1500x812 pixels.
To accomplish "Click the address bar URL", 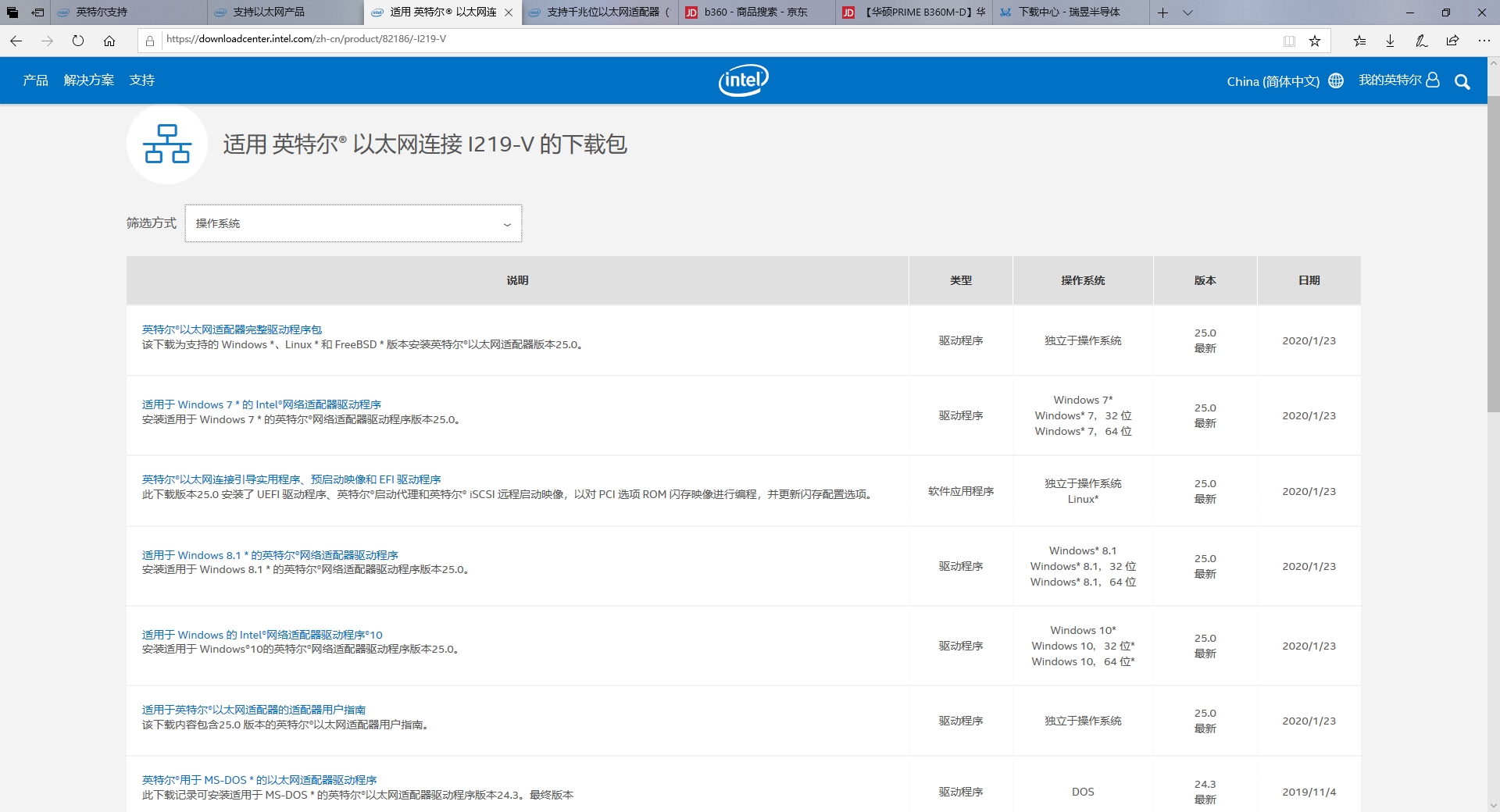I will [305, 38].
